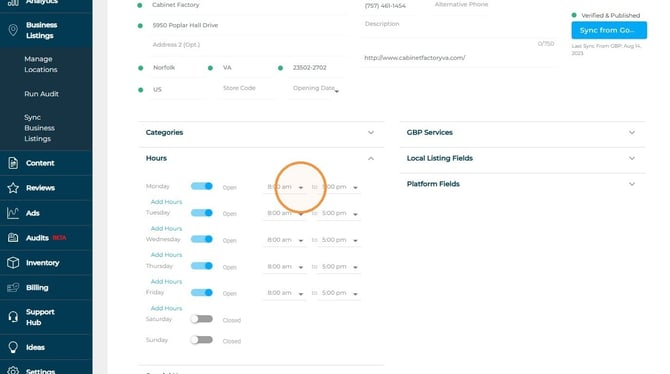Viewport: 670px width, 374px height.
Task: Turn off Monday open toggle
Action: 202,186
